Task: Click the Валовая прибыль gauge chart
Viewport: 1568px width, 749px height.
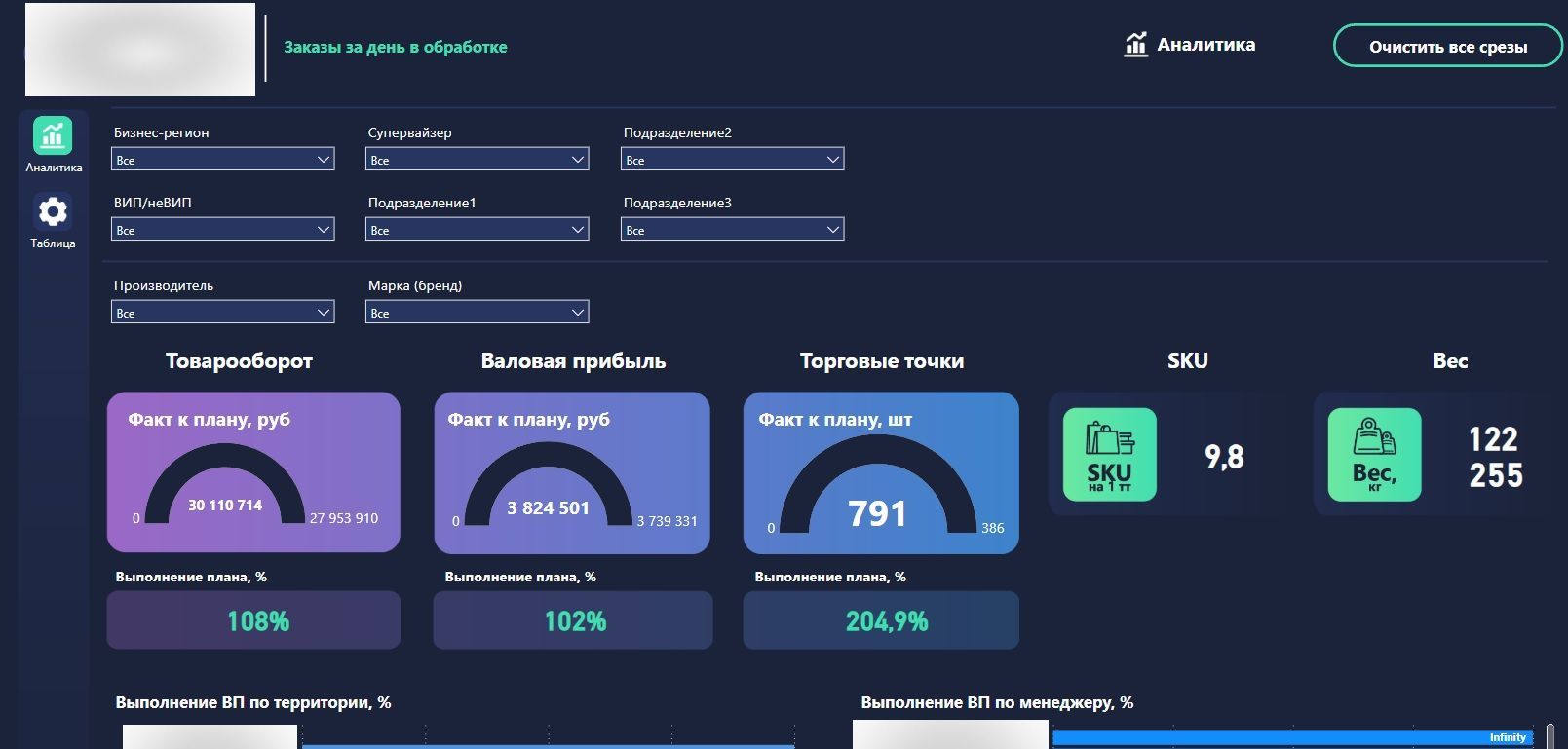Action: click(548, 484)
